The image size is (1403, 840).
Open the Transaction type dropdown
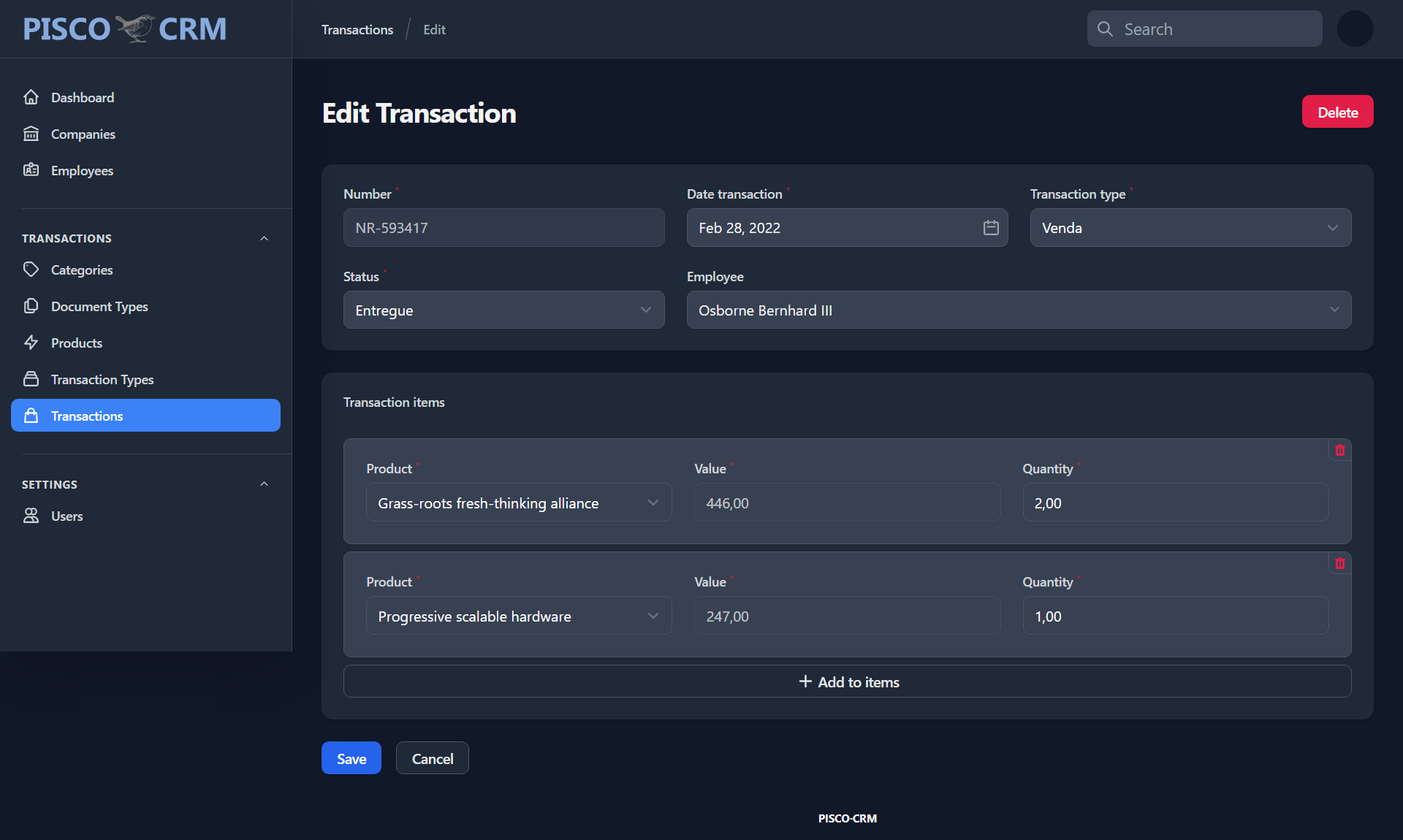(1190, 228)
